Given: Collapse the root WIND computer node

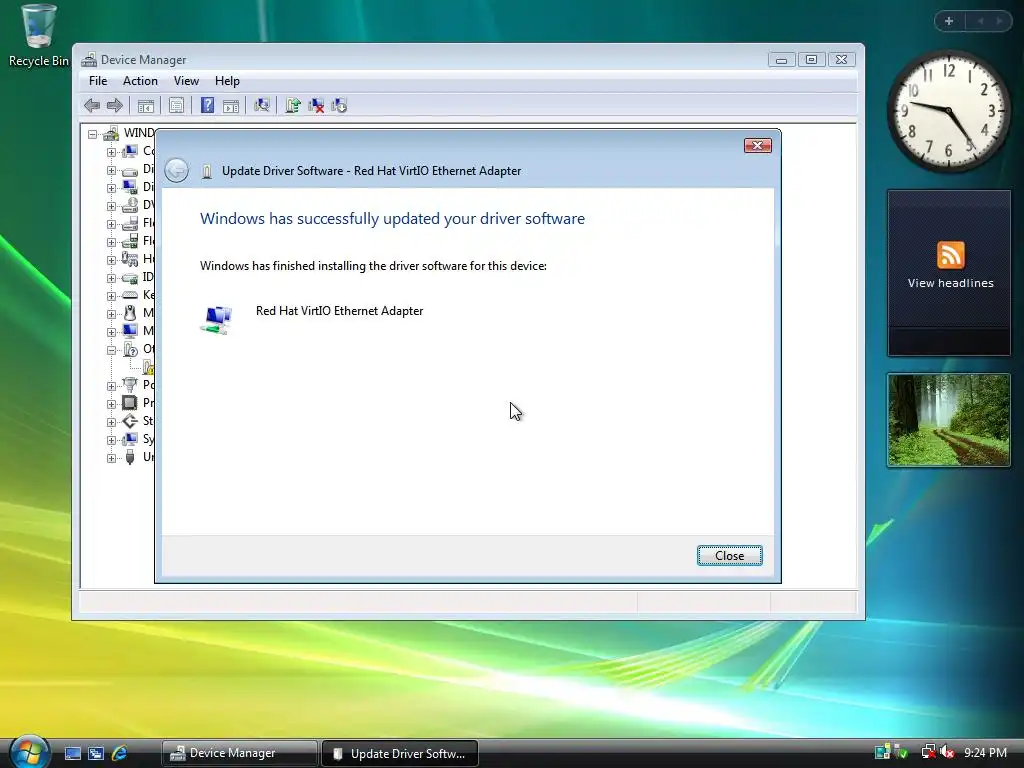Looking at the screenshot, I should tap(93, 135).
